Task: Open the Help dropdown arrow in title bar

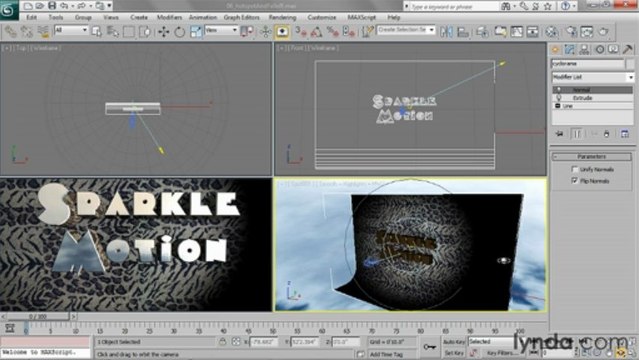Action: click(x=574, y=6)
